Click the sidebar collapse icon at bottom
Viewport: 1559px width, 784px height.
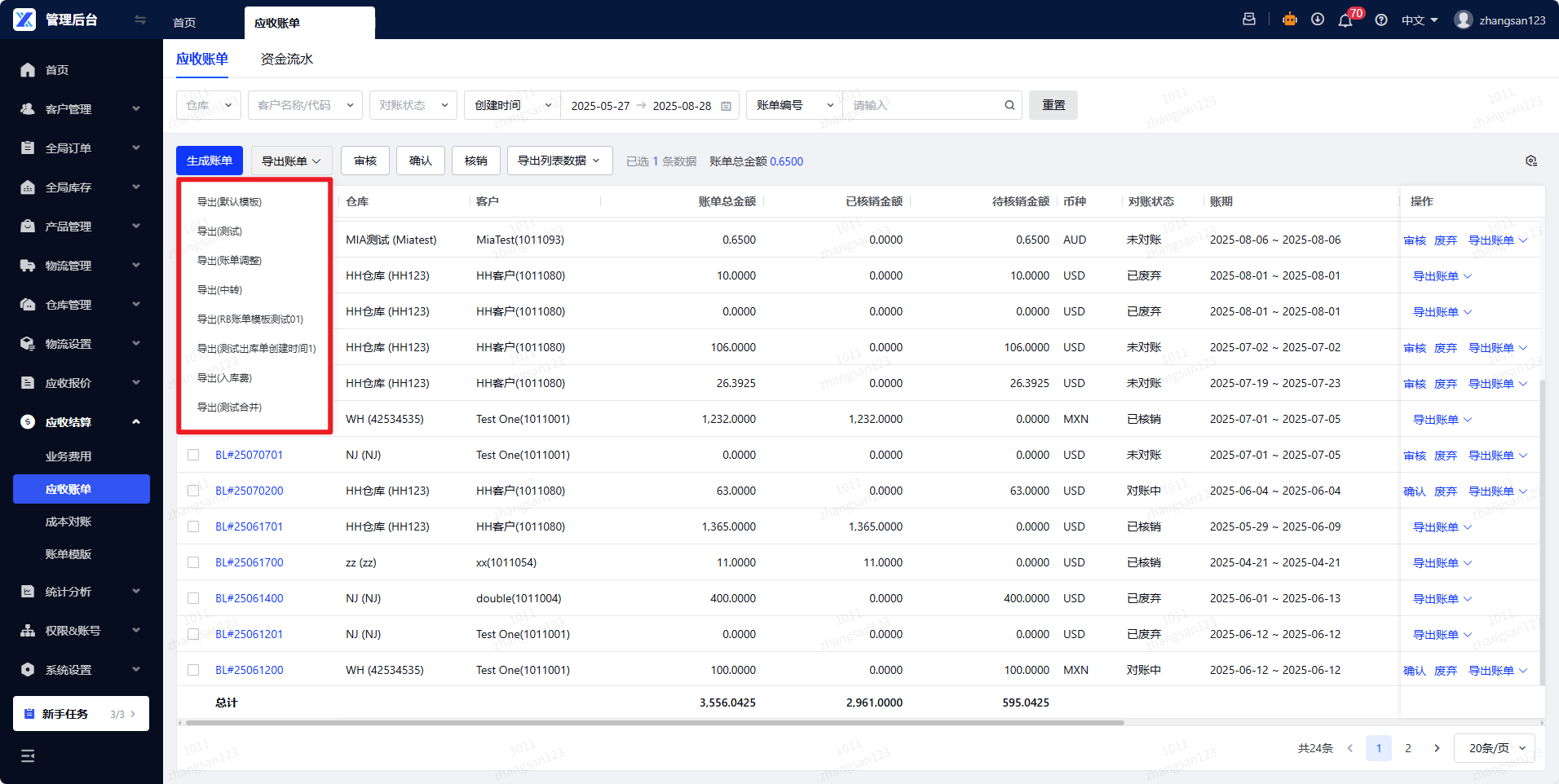point(28,755)
